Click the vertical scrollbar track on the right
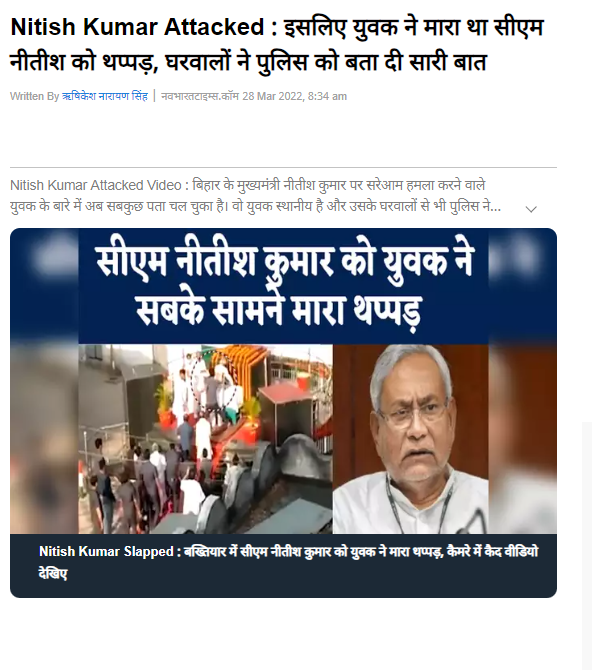592x670 pixels. [586, 545]
